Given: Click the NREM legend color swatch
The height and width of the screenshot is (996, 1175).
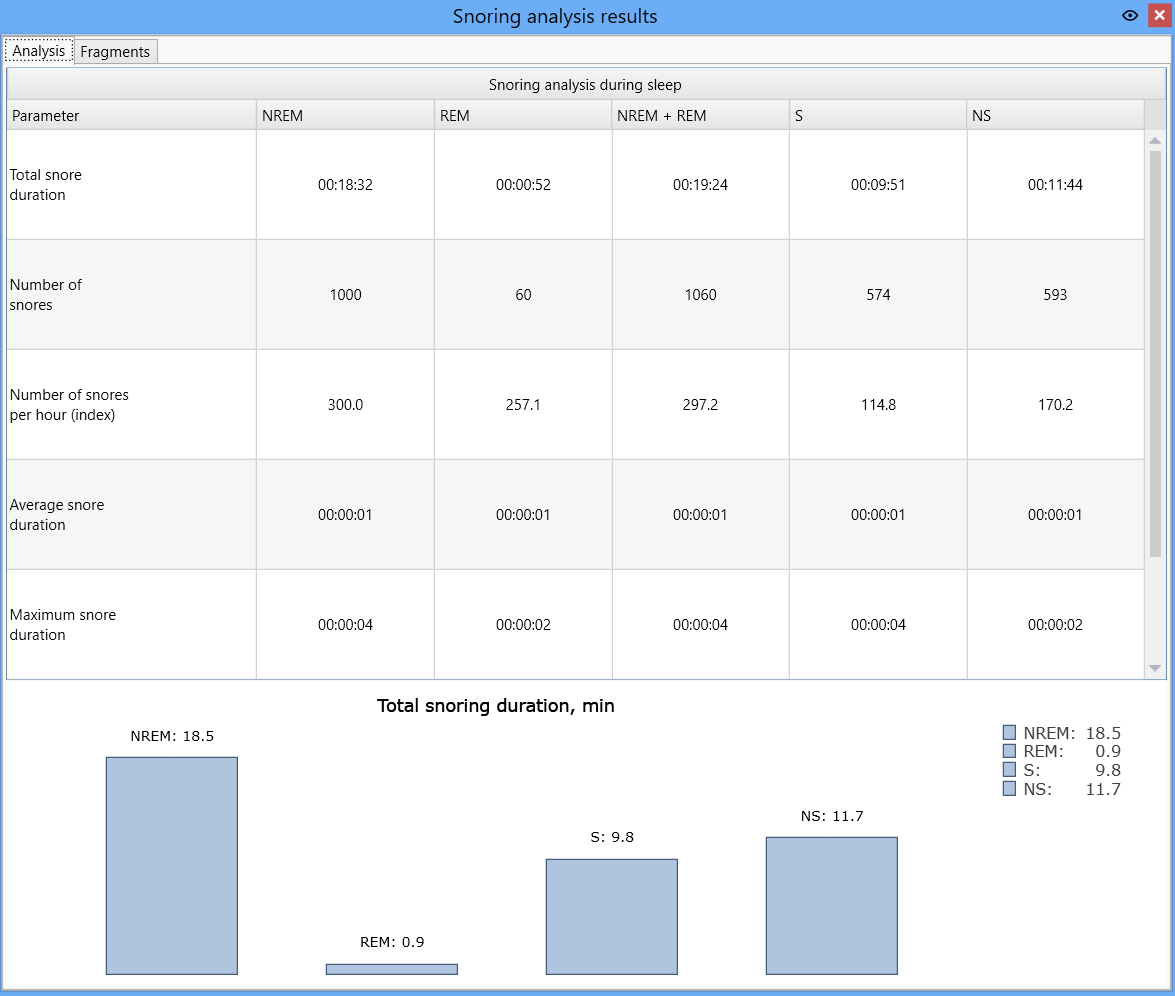Looking at the screenshot, I should click(1009, 732).
